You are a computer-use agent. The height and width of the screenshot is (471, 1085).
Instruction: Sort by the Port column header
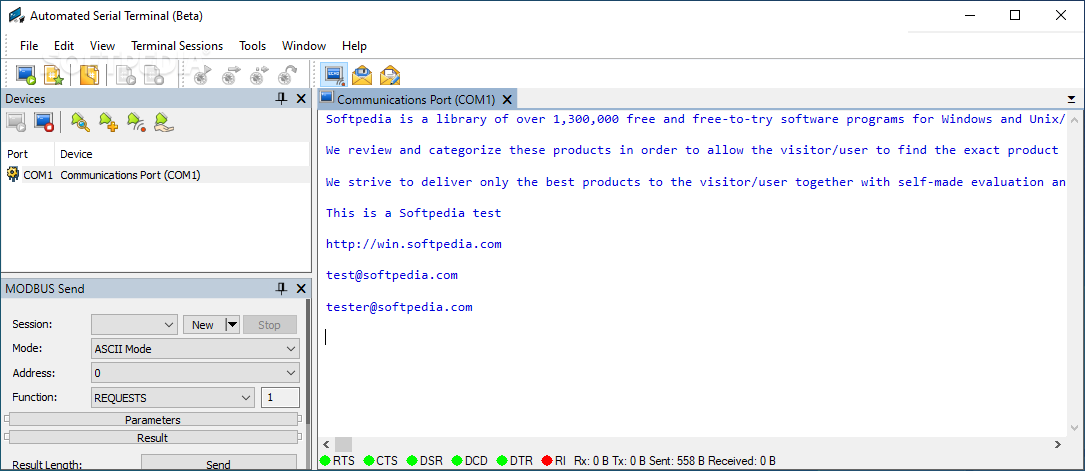(x=28, y=154)
